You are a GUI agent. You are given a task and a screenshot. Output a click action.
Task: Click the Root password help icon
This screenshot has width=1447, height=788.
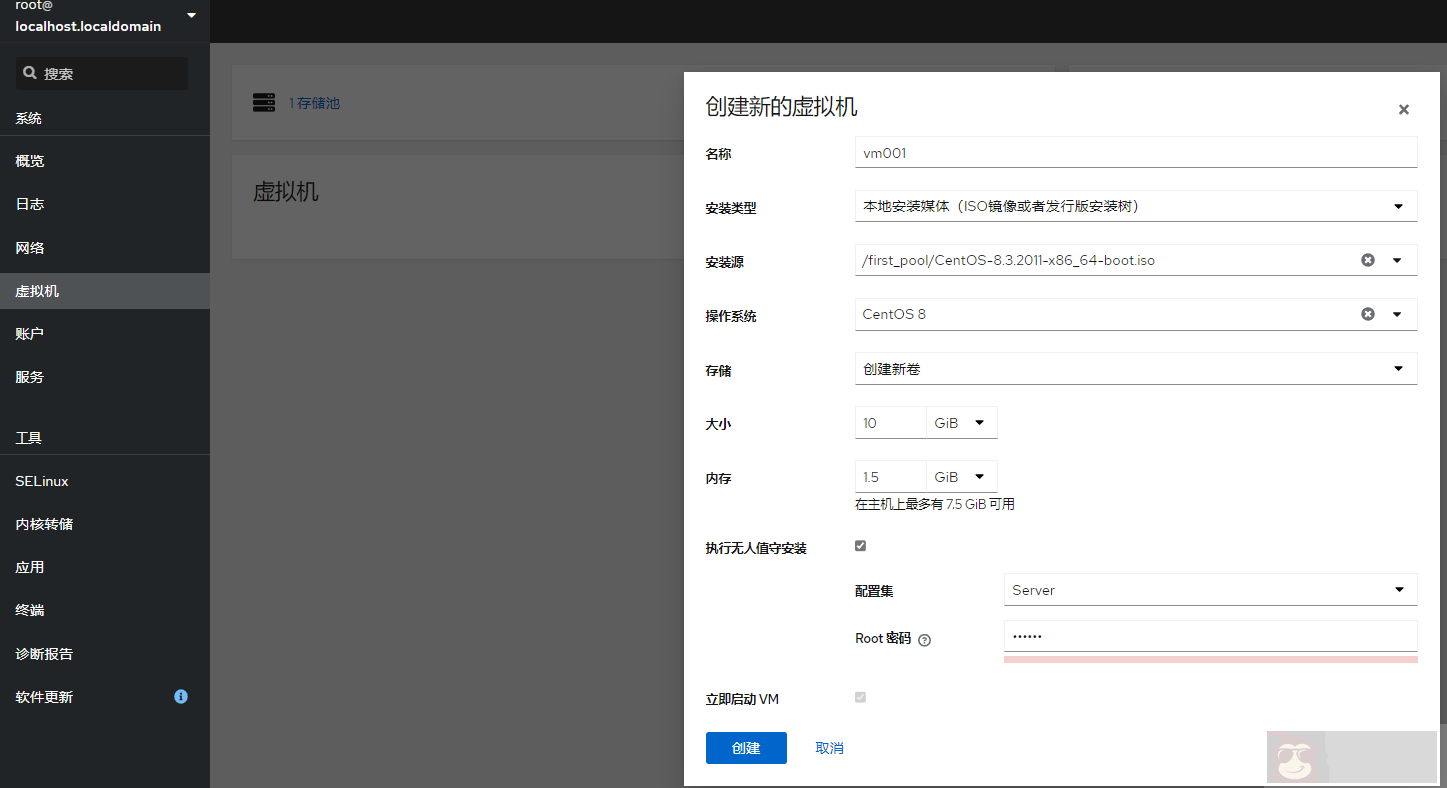click(x=924, y=640)
